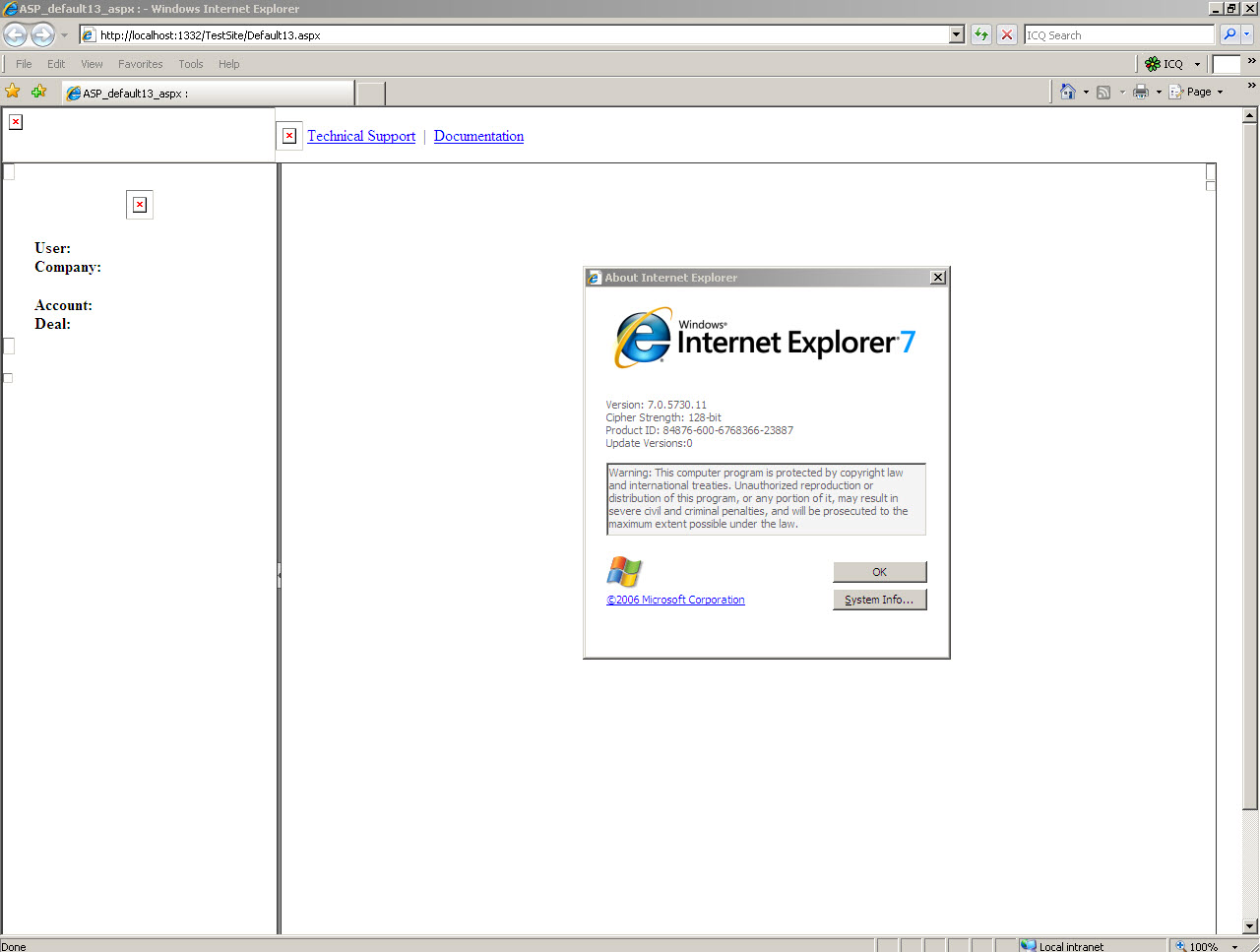Open the Help menu
1260x952 pixels.
tap(229, 64)
